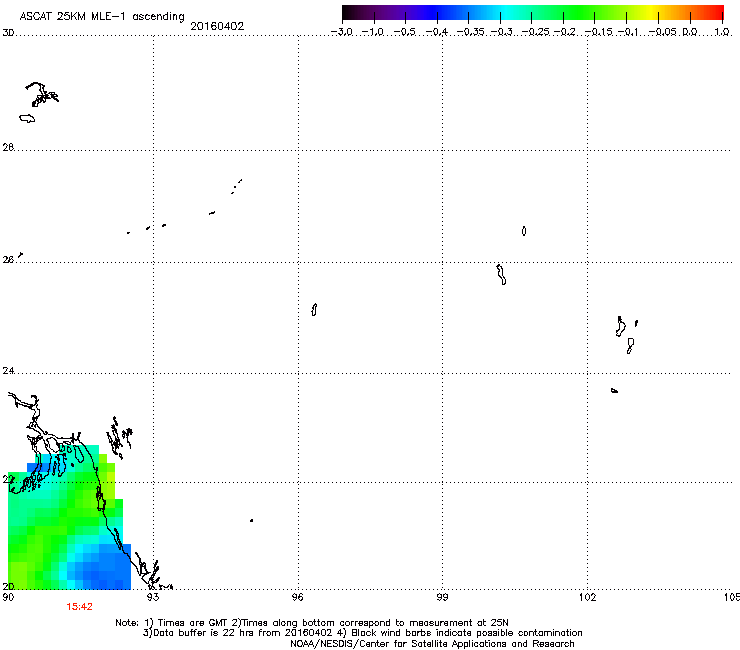Click the red 15:42 timestamp
The height and width of the screenshot is (650, 740).
pos(79,607)
